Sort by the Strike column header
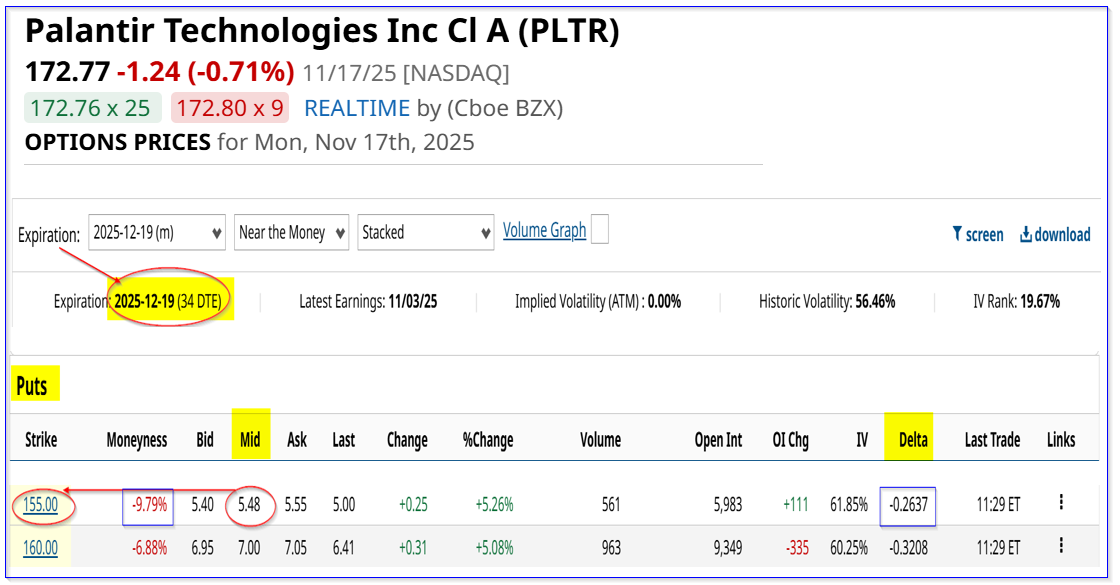Viewport: 1120px width, 585px height. tap(41, 440)
